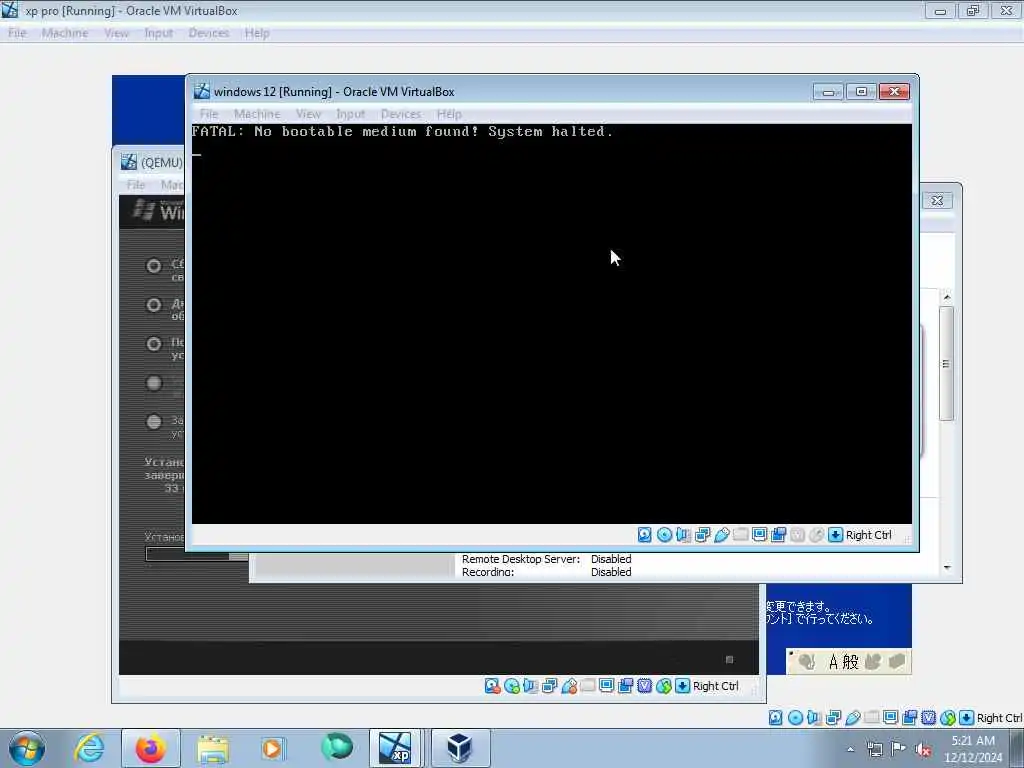Click Japanese IME mode A indicator
1024x768 pixels.
[833, 662]
